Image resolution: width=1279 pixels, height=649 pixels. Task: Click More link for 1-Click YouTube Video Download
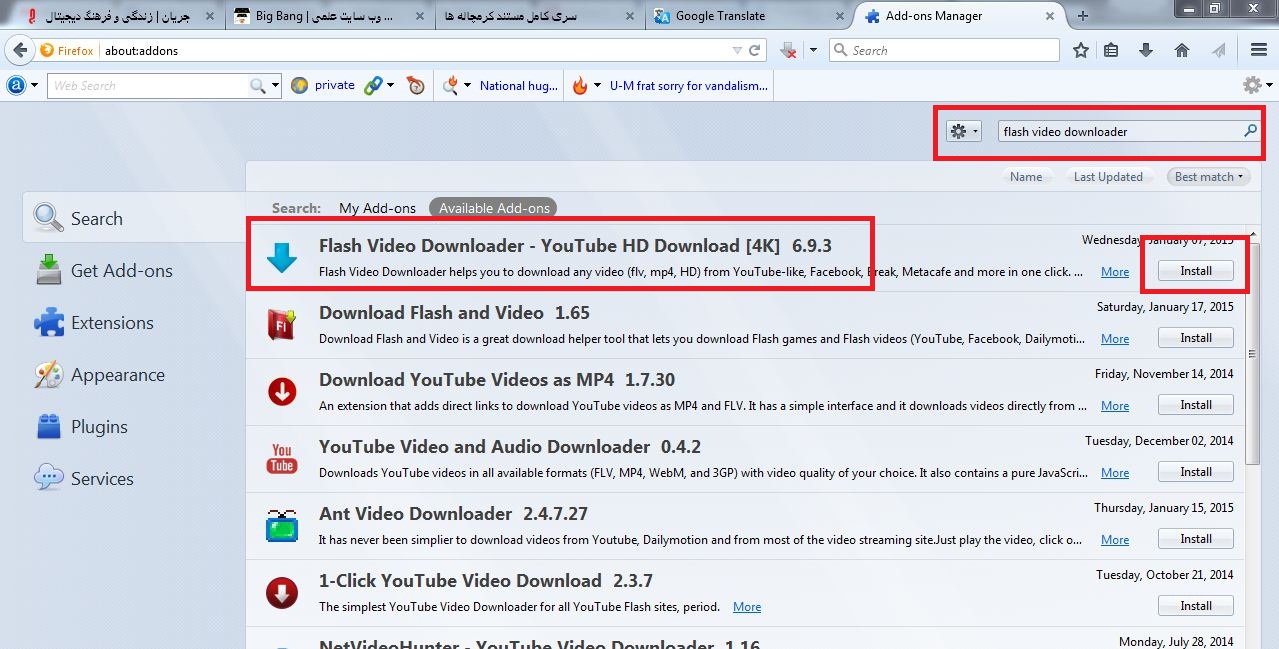tap(747, 607)
